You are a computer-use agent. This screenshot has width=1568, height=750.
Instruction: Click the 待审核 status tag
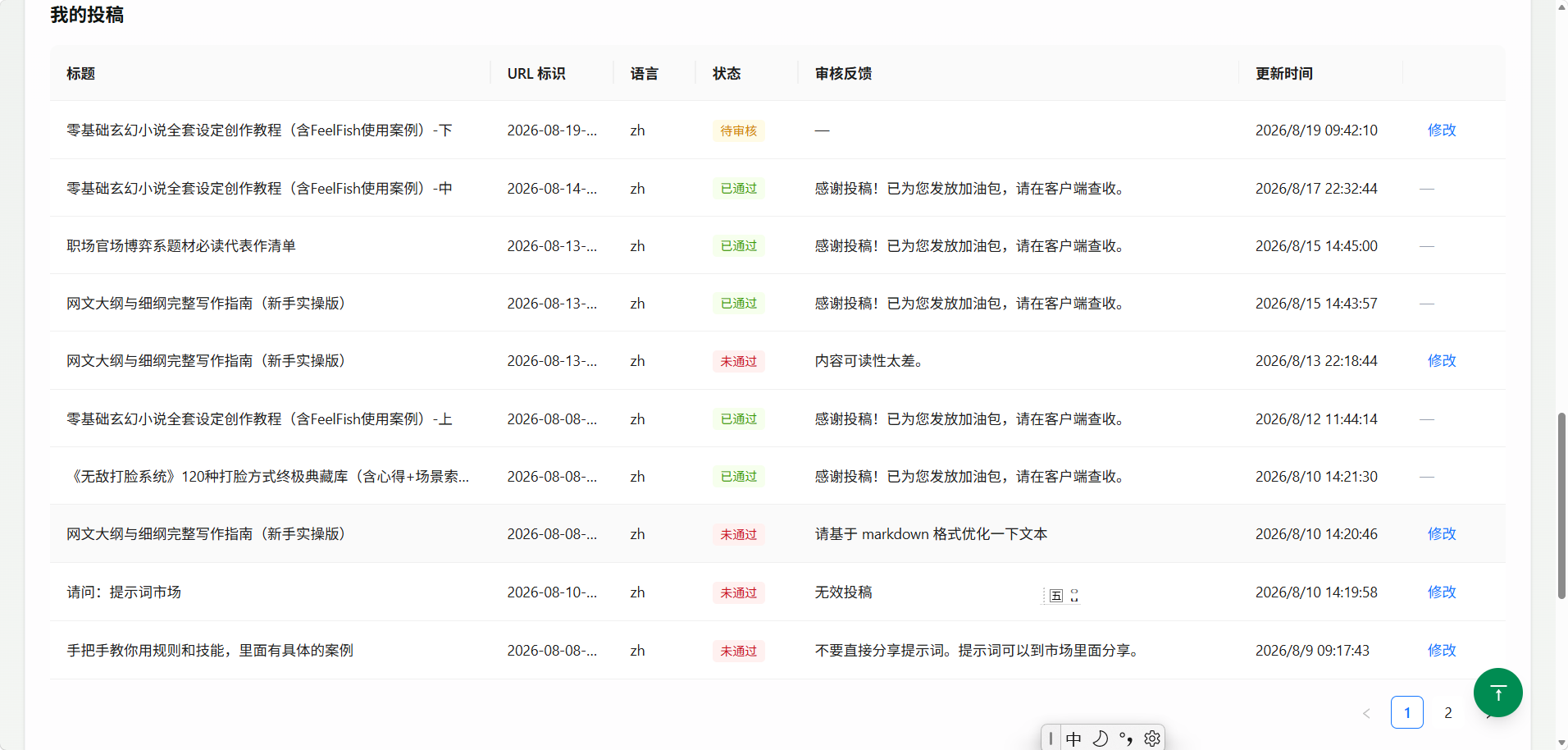pyautogui.click(x=739, y=130)
